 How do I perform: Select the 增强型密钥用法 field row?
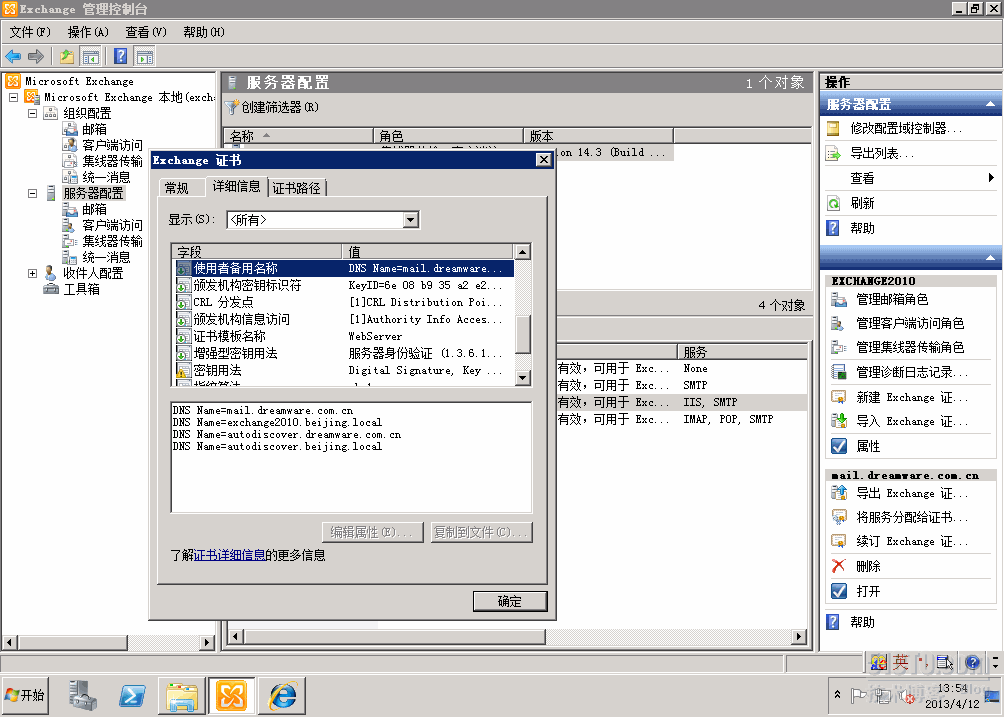tap(344, 353)
